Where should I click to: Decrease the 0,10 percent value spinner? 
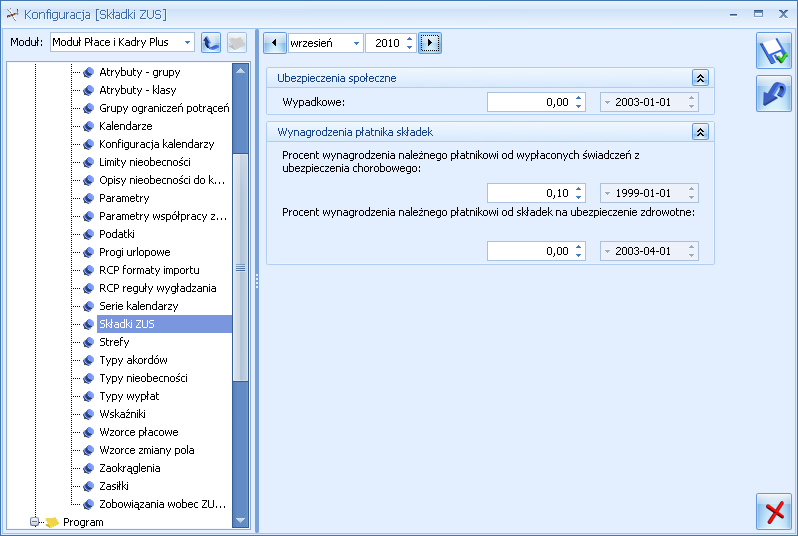[x=579, y=198]
